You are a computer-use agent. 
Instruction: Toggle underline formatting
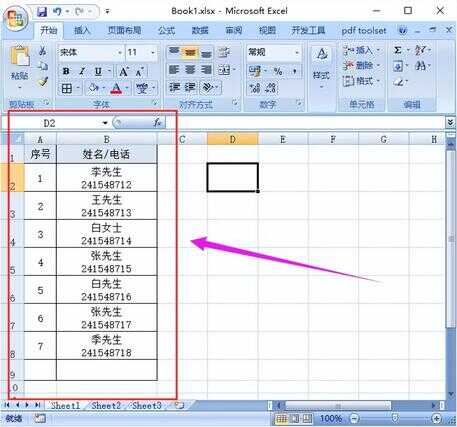click(x=98, y=71)
